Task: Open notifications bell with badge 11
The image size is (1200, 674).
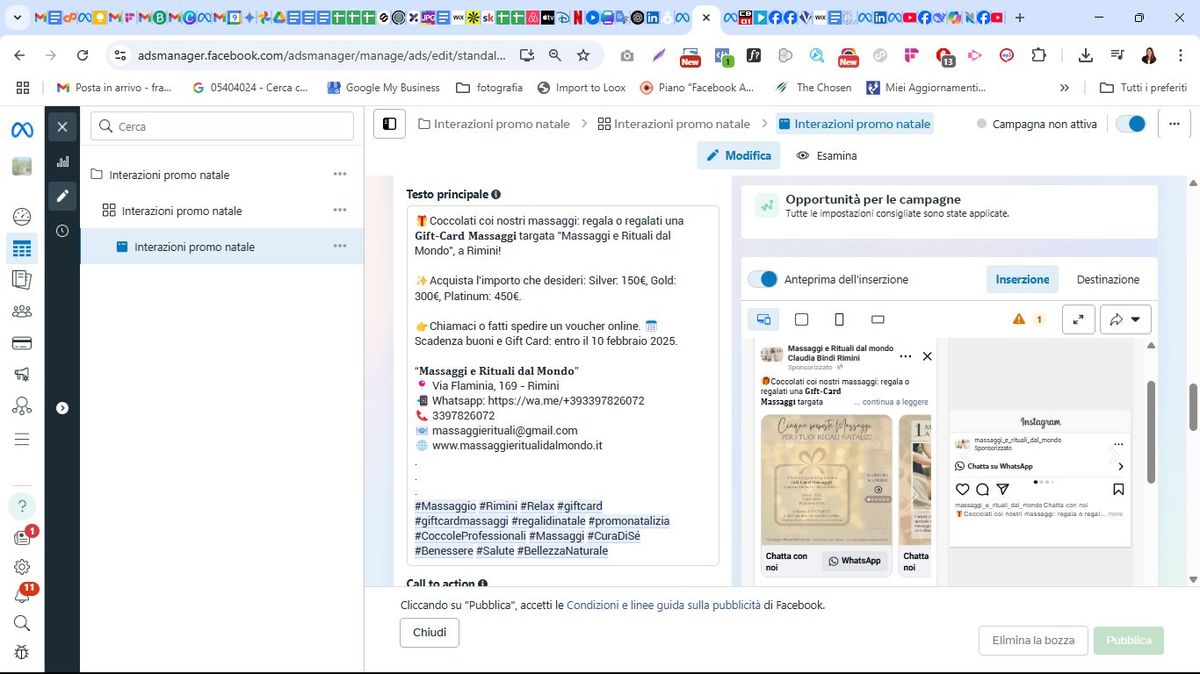Action: 22,595
